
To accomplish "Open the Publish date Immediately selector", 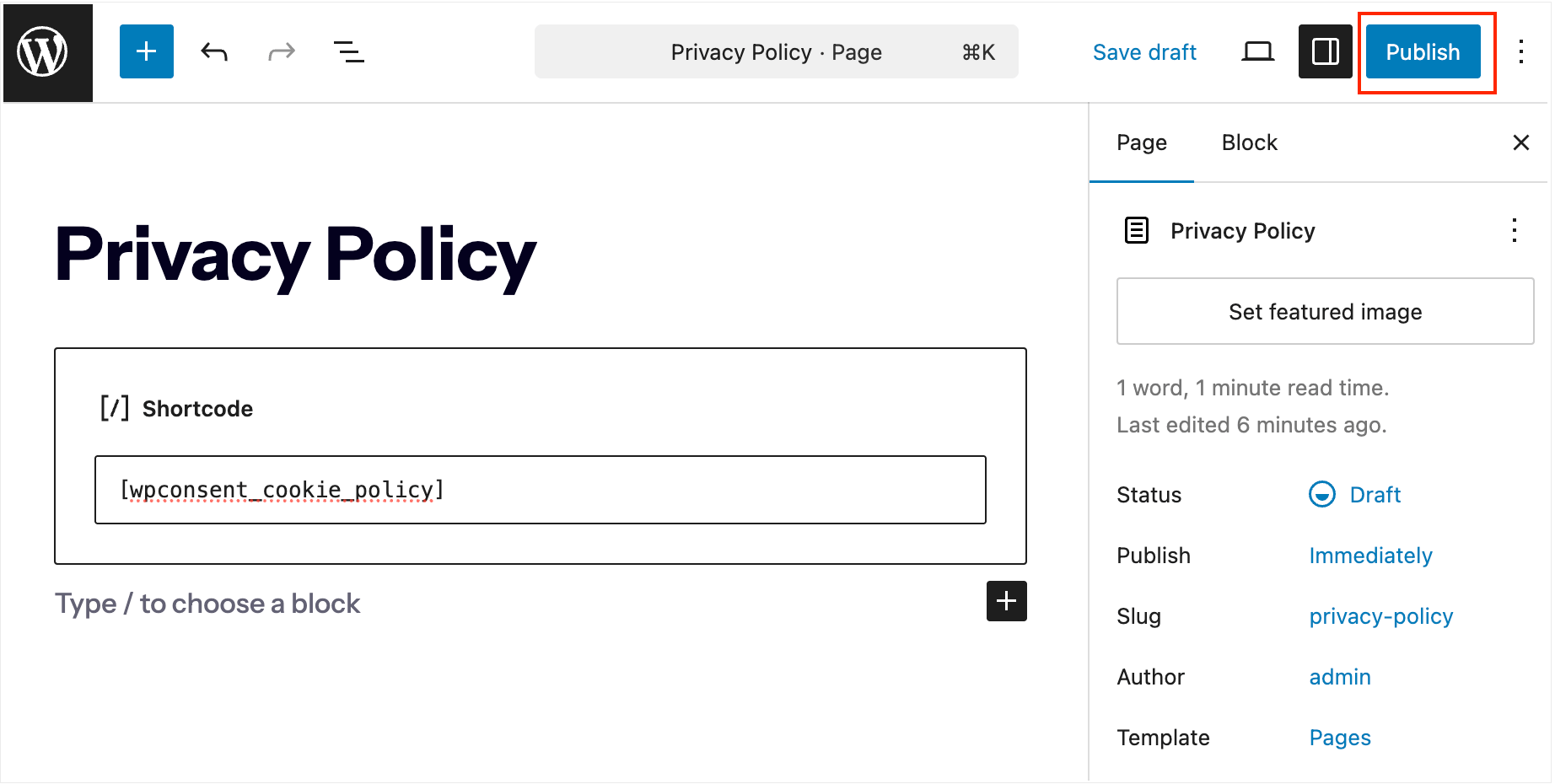I will click(x=1370, y=556).
